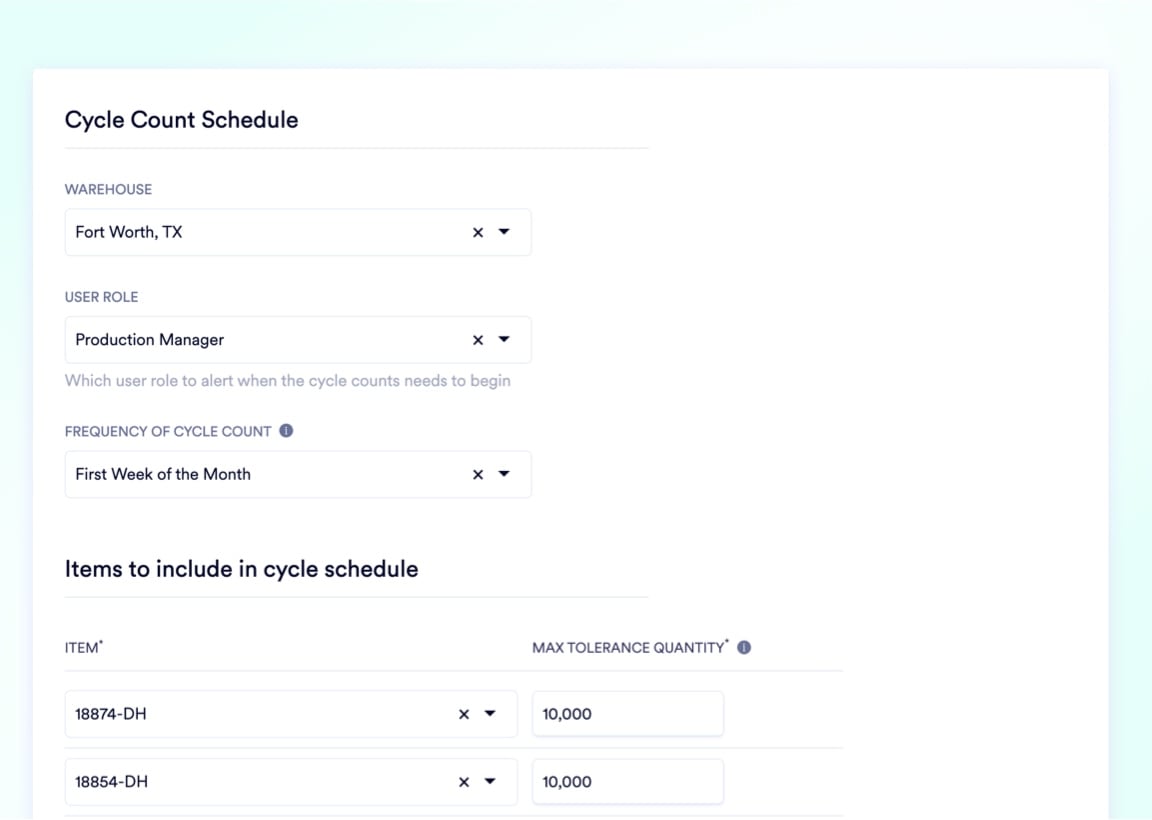Open the 18874-DH item dropdown arrow
Viewport: 1152px width, 820px height.
(x=490, y=713)
